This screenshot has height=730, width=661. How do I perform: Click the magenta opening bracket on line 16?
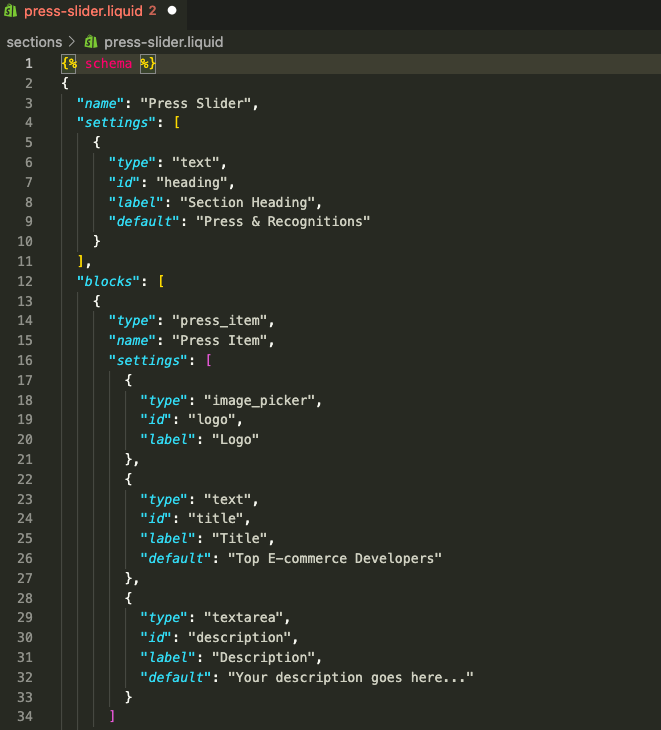208,360
